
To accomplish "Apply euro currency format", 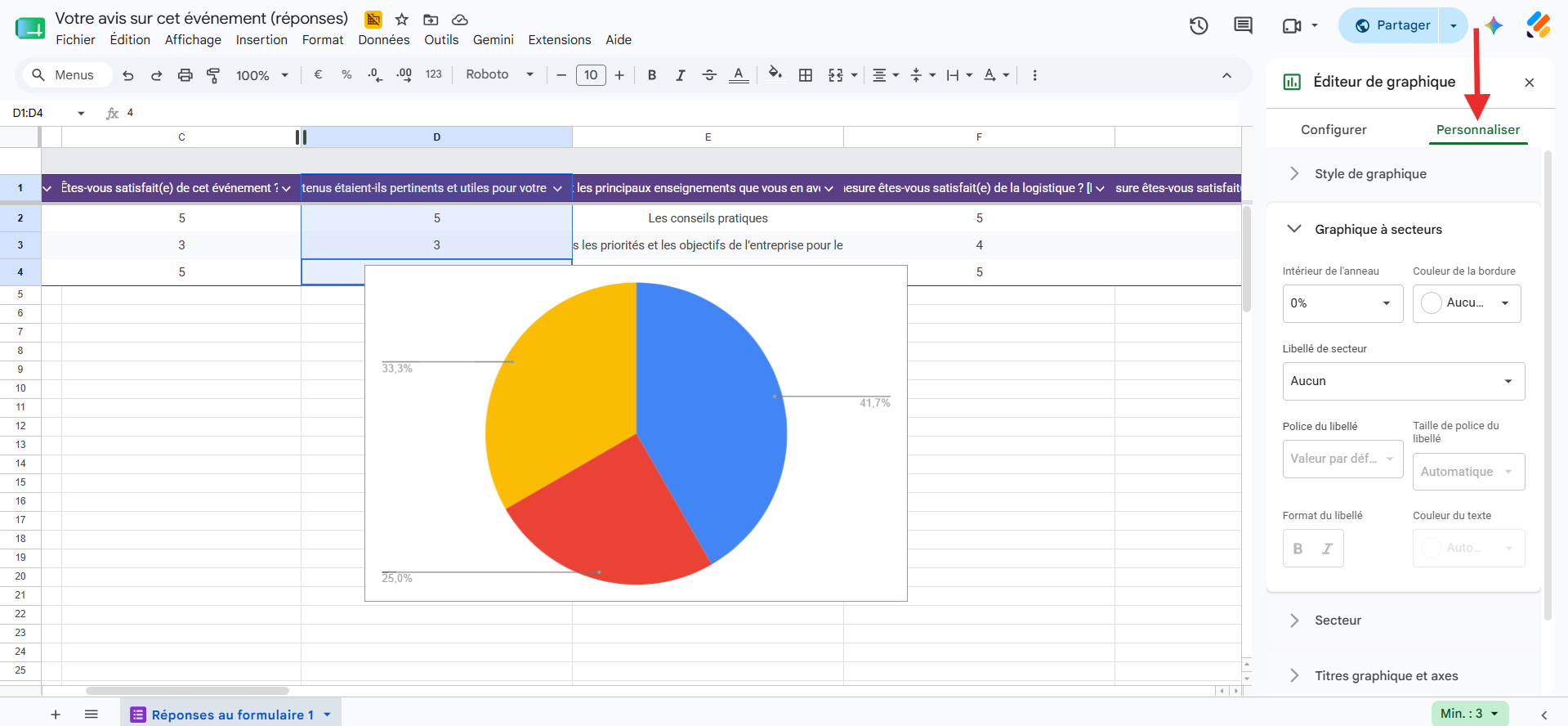I will click(x=318, y=74).
